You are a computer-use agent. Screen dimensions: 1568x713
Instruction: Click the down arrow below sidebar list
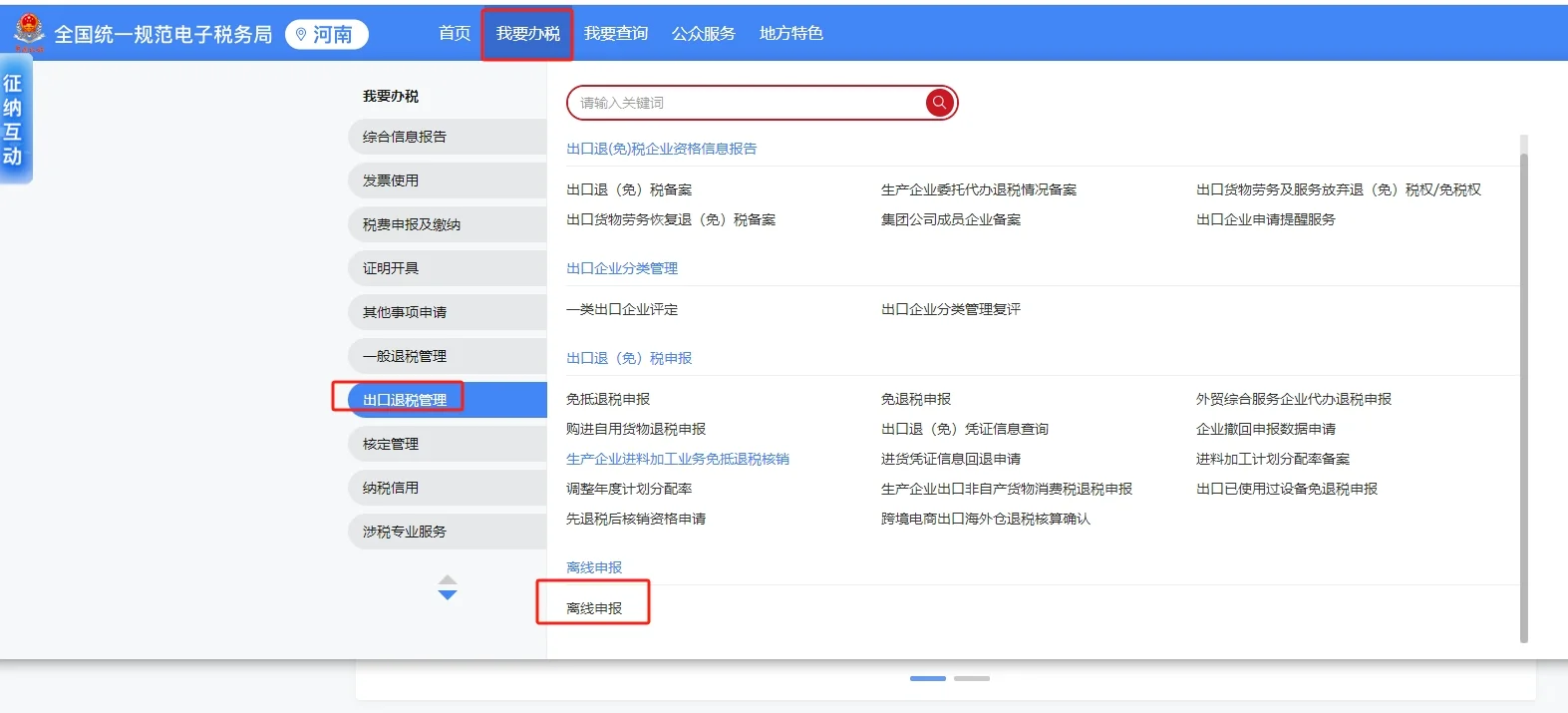[x=448, y=595]
